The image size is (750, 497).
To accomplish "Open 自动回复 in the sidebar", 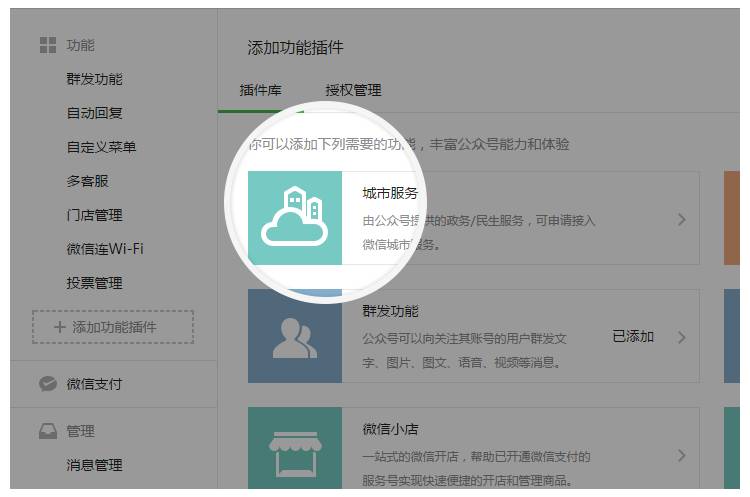I will [95, 113].
